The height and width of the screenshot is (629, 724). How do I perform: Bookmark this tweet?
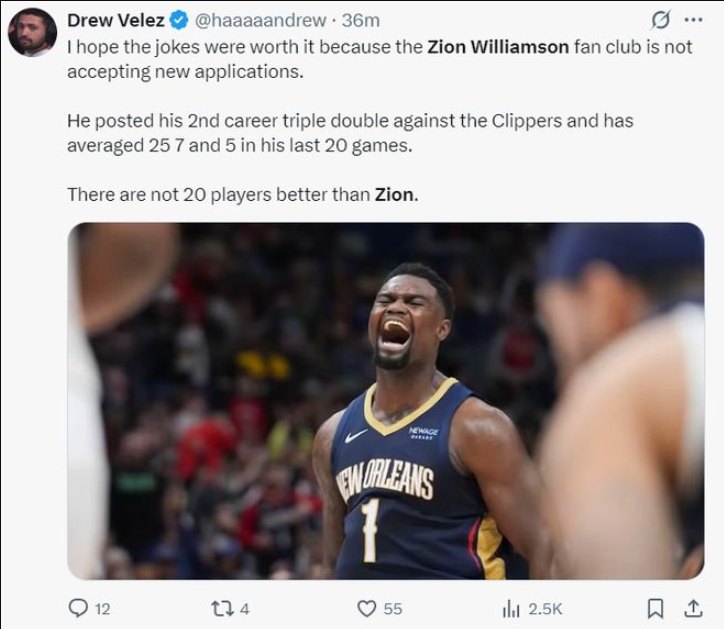pos(655,609)
